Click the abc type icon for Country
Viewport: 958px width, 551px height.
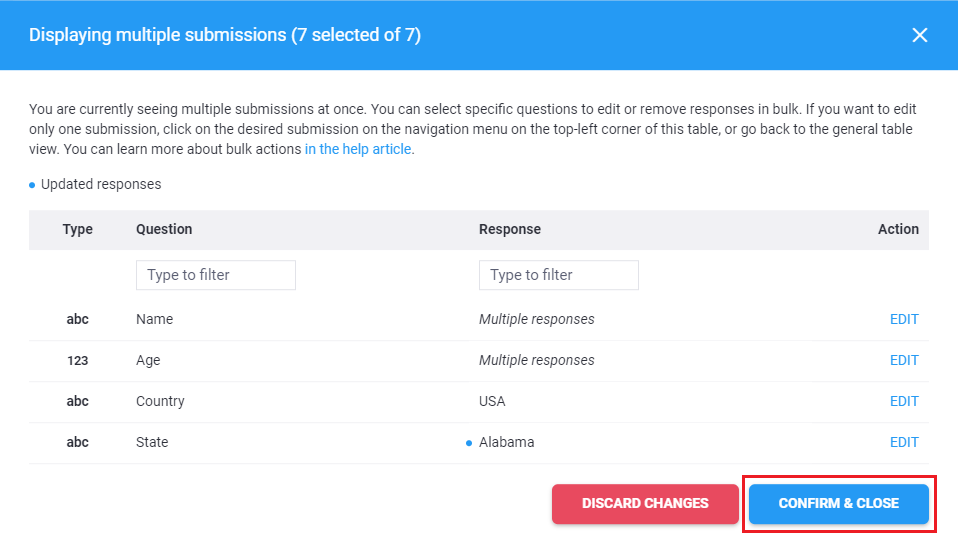click(x=77, y=402)
